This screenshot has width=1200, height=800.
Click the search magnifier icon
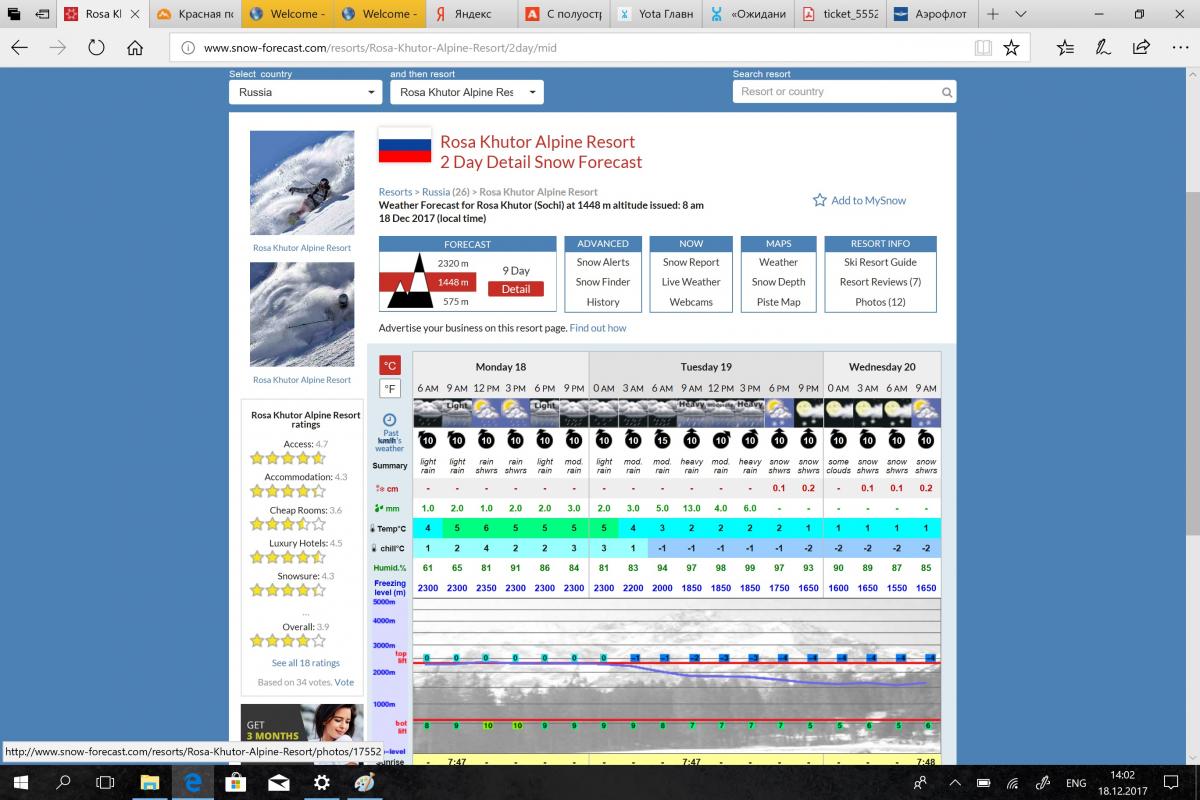tap(947, 92)
